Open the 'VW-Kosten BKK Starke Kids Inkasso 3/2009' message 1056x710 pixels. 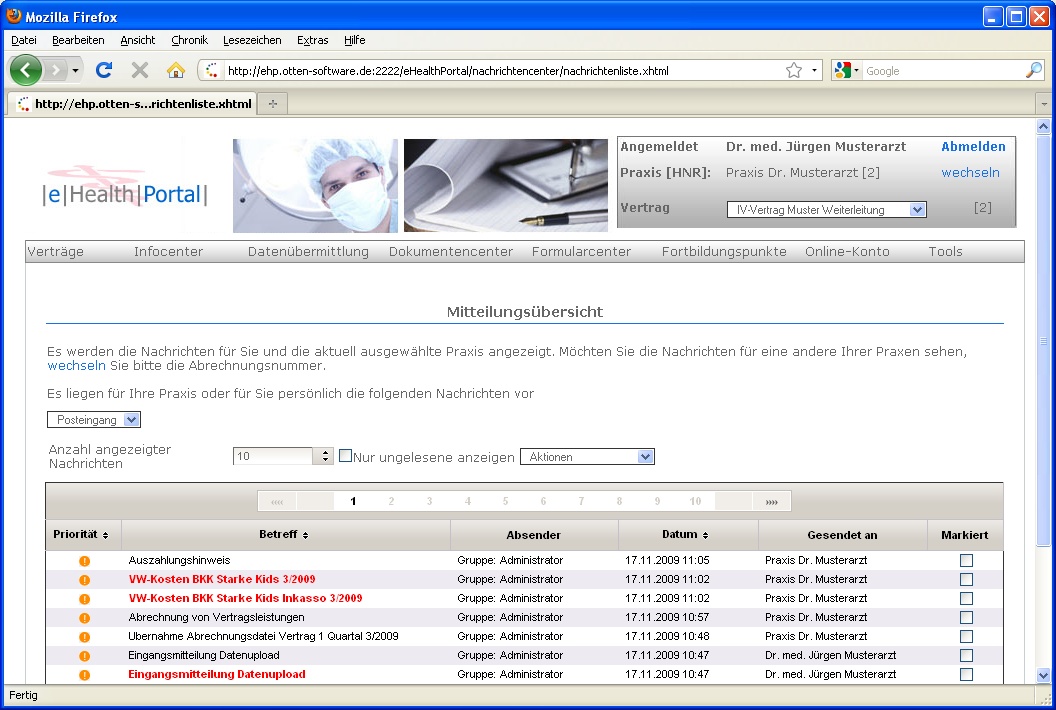245,598
